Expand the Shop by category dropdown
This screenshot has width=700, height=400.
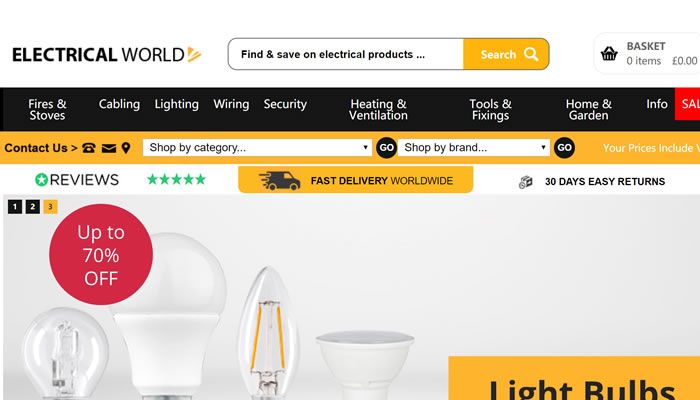(x=257, y=148)
